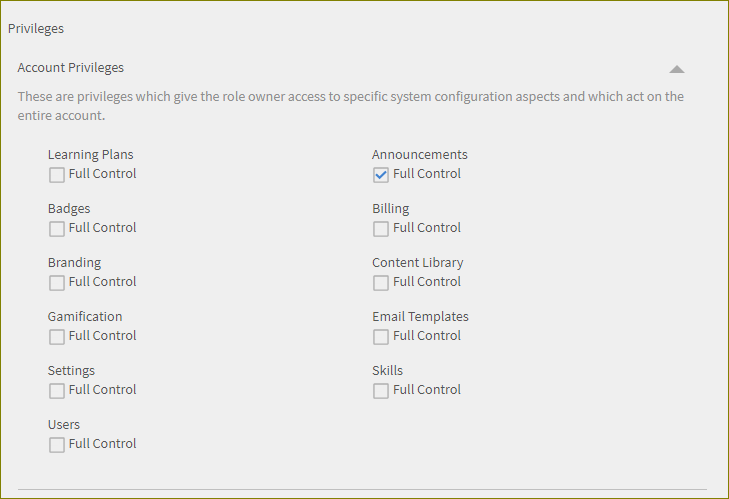The image size is (729, 499).
Task: Click the Email Templates privilege label
Action: pos(420,317)
